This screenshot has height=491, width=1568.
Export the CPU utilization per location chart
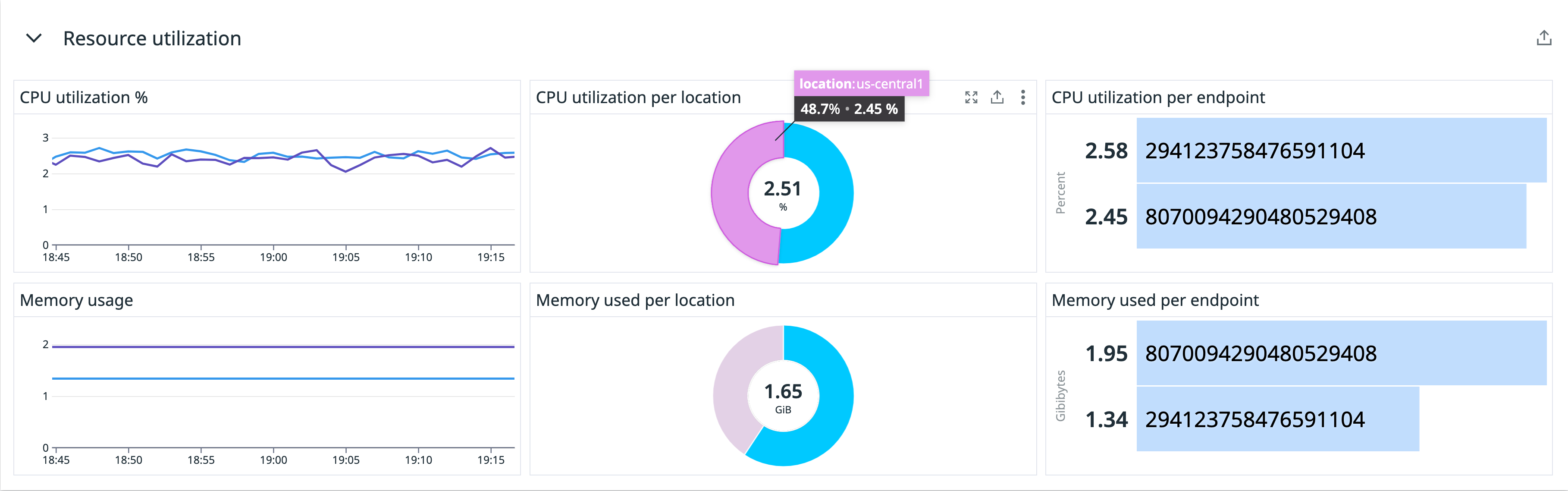997,97
